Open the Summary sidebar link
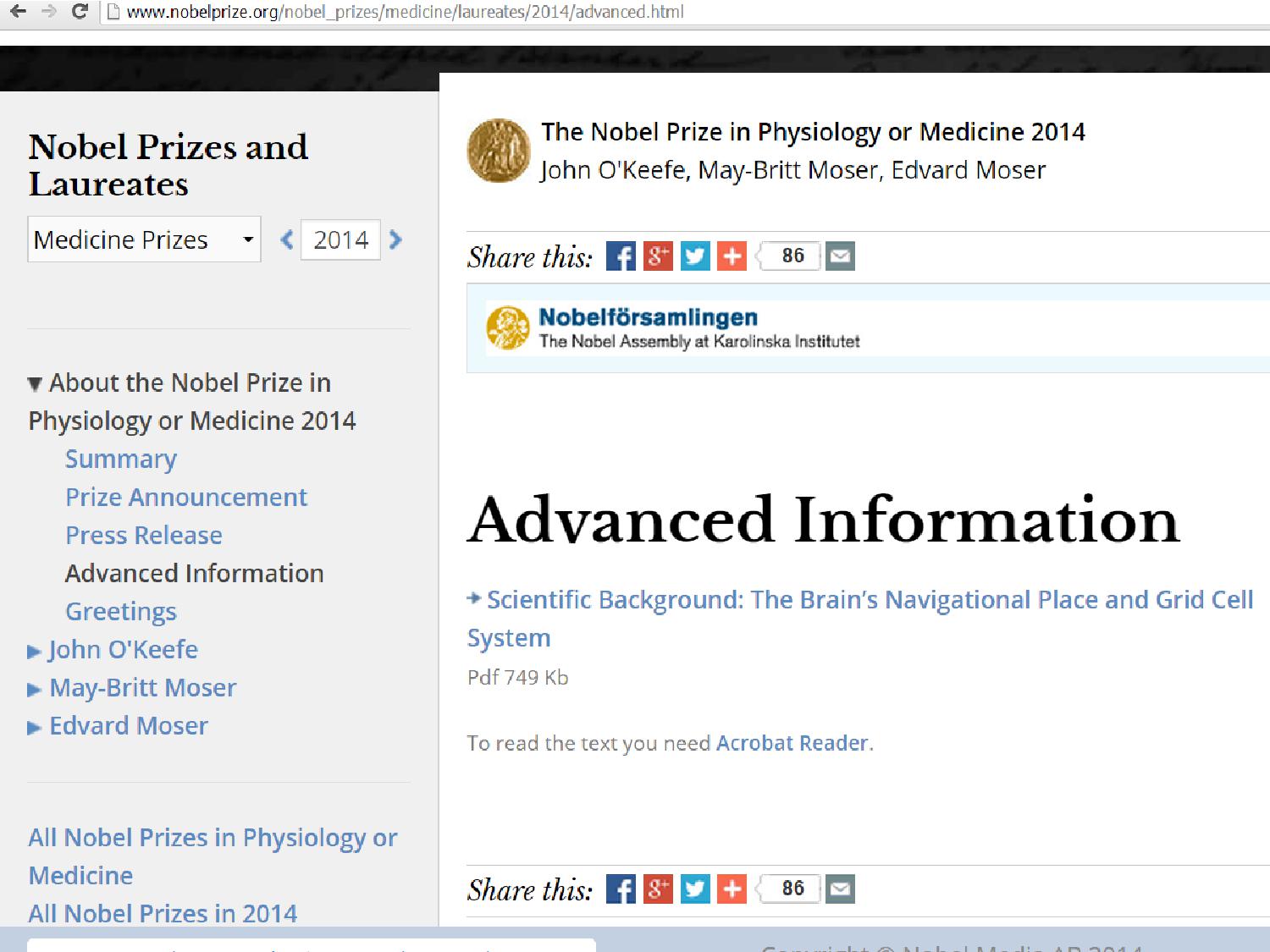Viewport: 1270px width, 952px height. (121, 459)
